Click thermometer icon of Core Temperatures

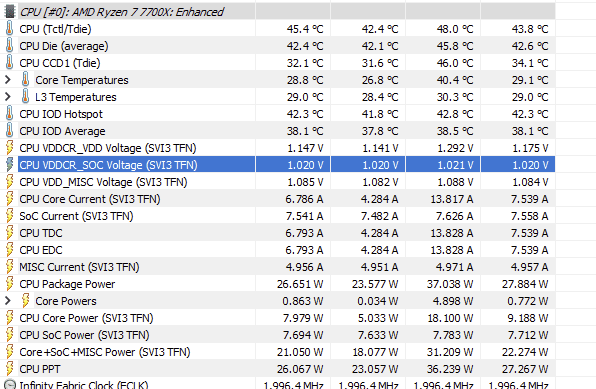pos(25,80)
